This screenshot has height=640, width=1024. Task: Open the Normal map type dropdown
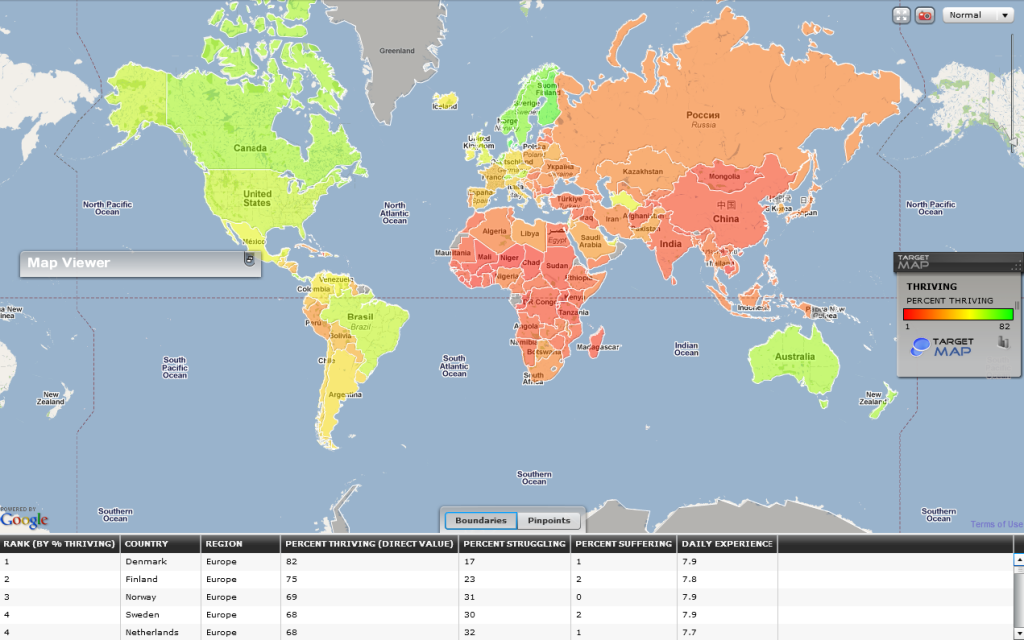pyautogui.click(x=978, y=15)
